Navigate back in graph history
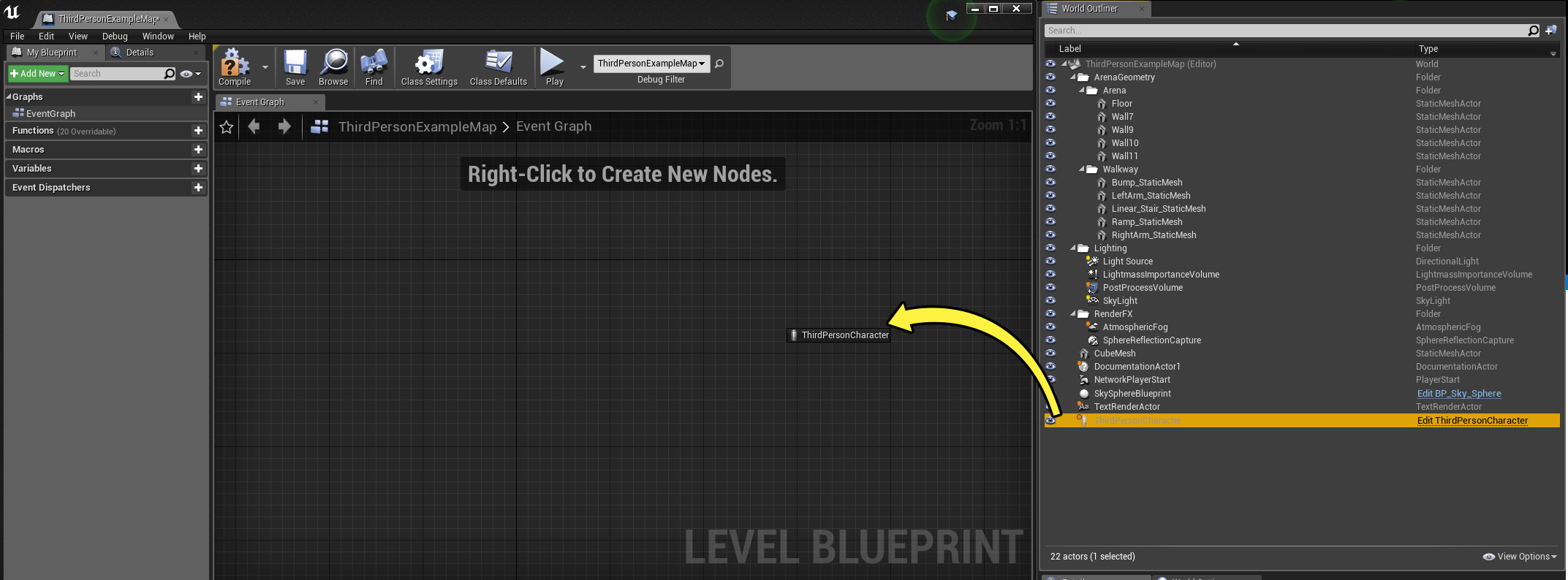This screenshot has height=580, width=1568. pos(254,126)
